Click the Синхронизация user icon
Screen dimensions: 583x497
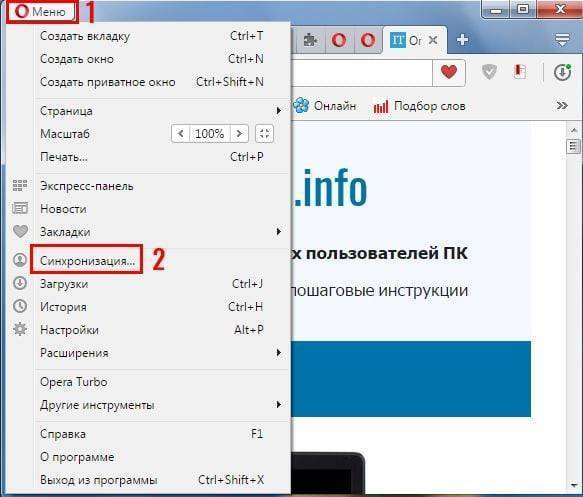tap(20, 259)
